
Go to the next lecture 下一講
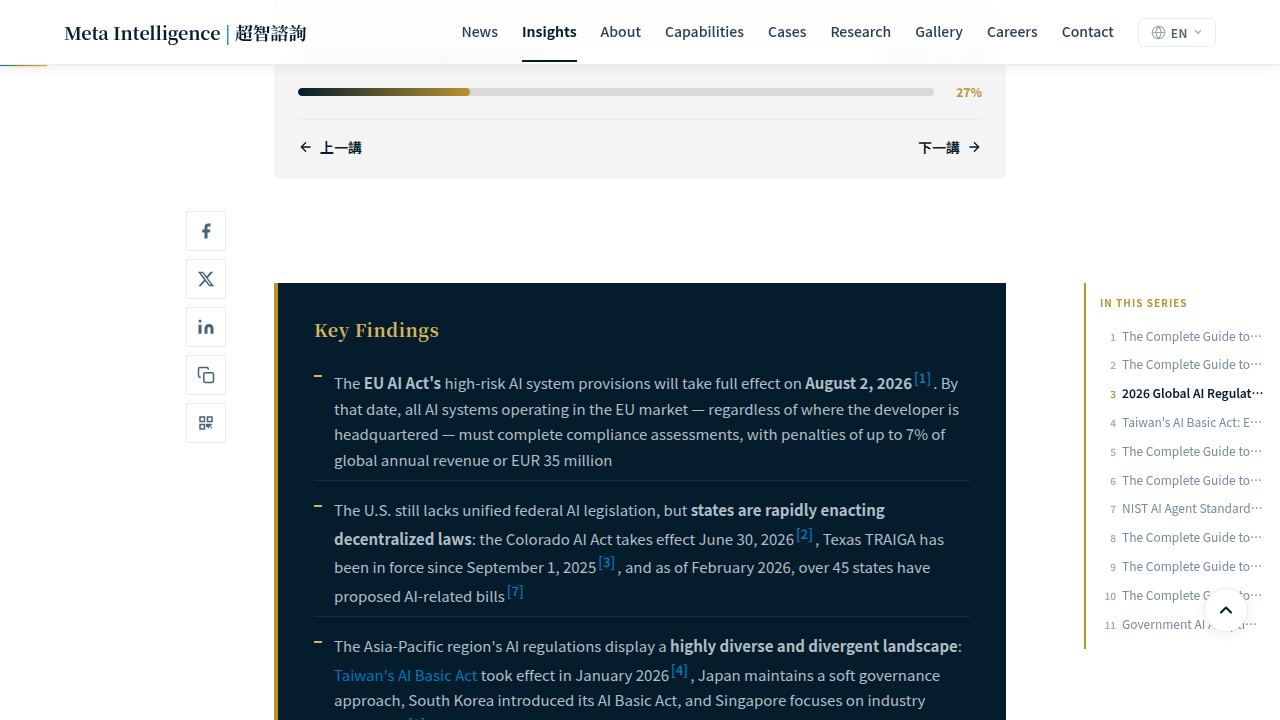(949, 148)
